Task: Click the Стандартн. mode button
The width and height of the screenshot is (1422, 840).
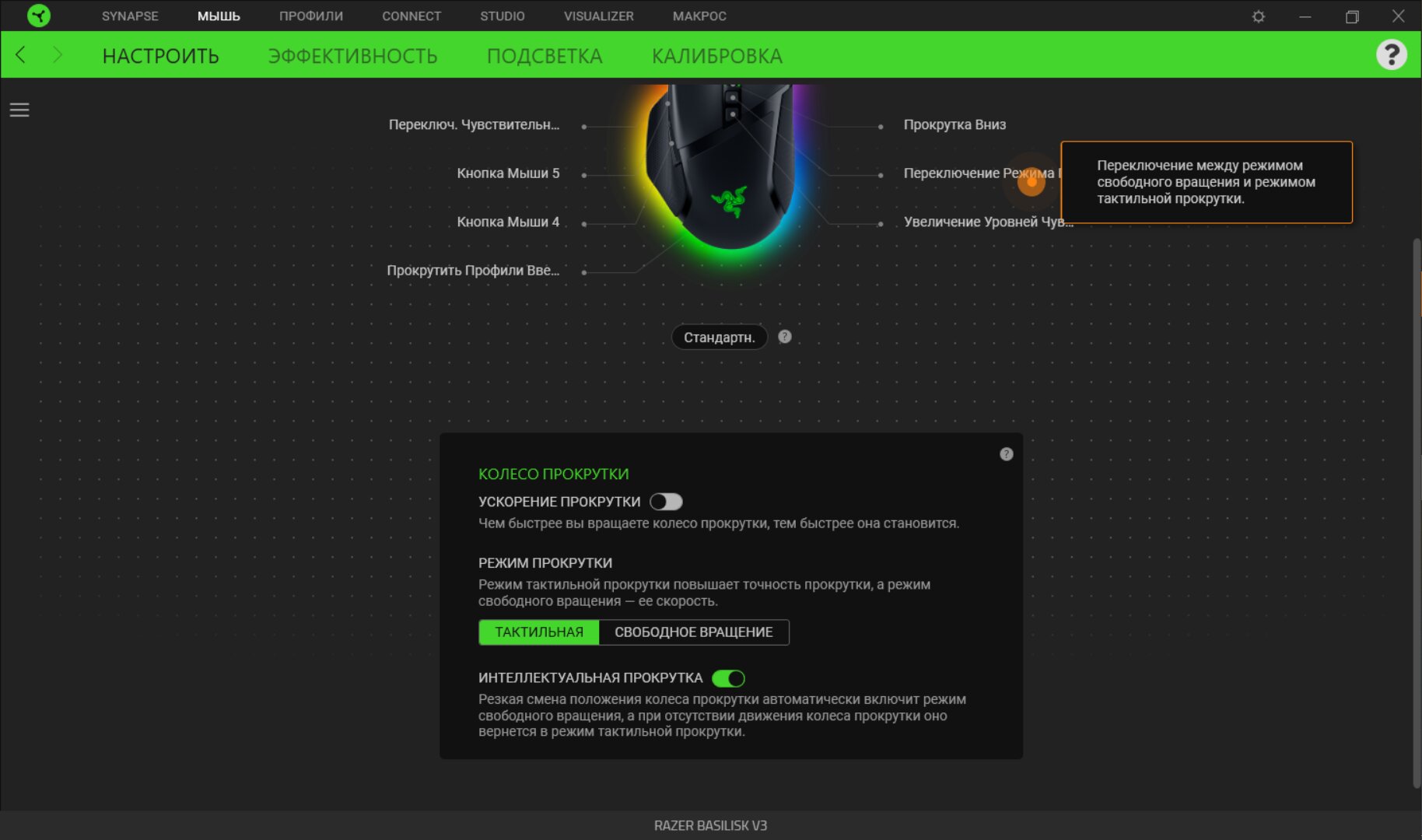Action: [x=720, y=338]
